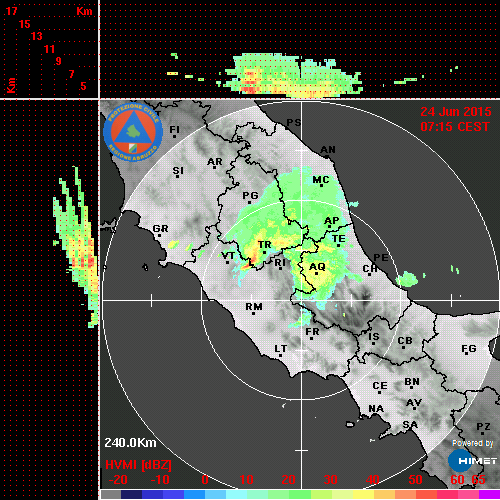Click the GR city label
This screenshot has height=500, width=500.
pyautogui.click(x=160, y=229)
